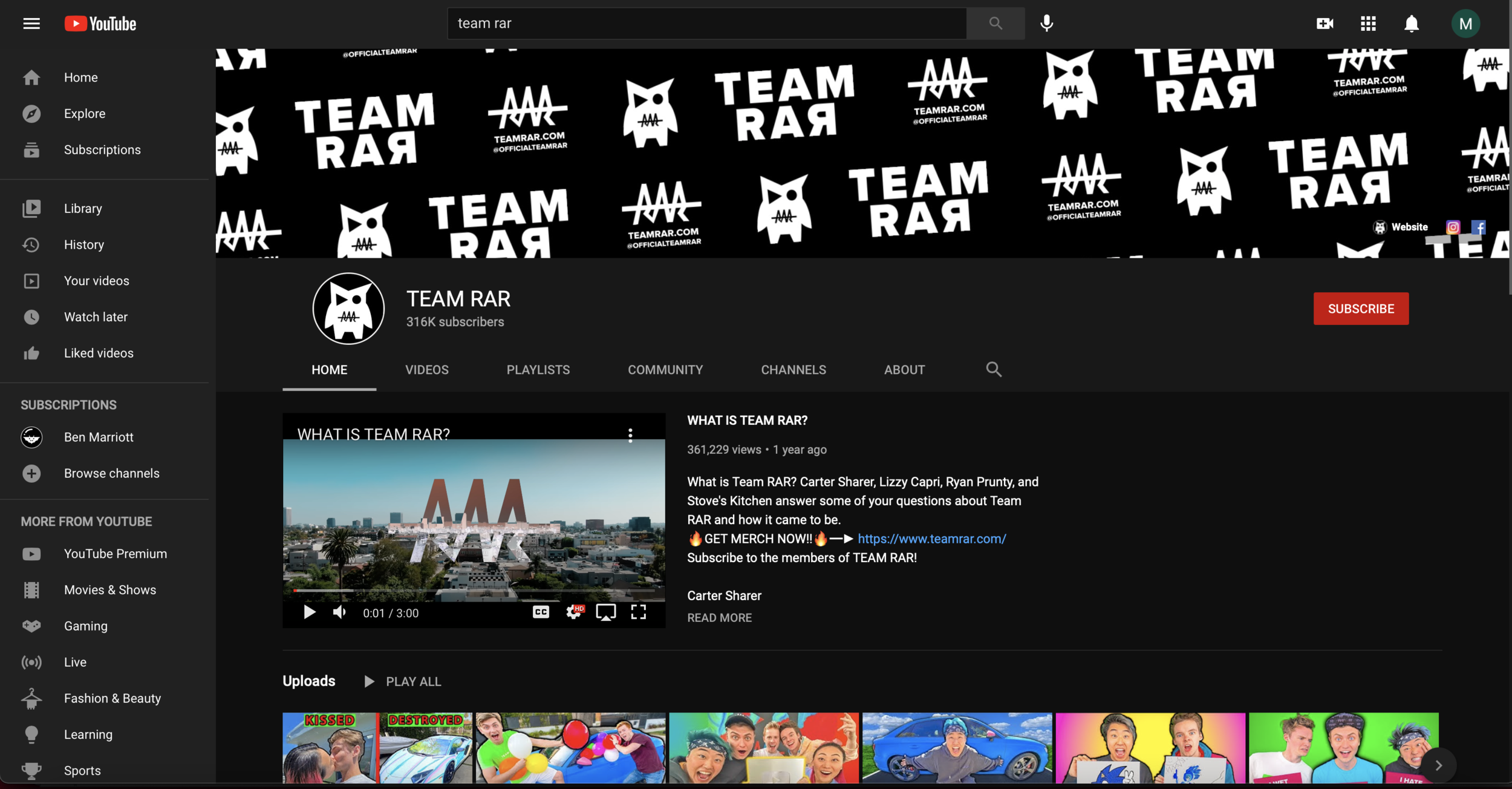Viewport: 1512px width, 789px height.
Task: Click the create video camera icon
Action: click(1325, 24)
